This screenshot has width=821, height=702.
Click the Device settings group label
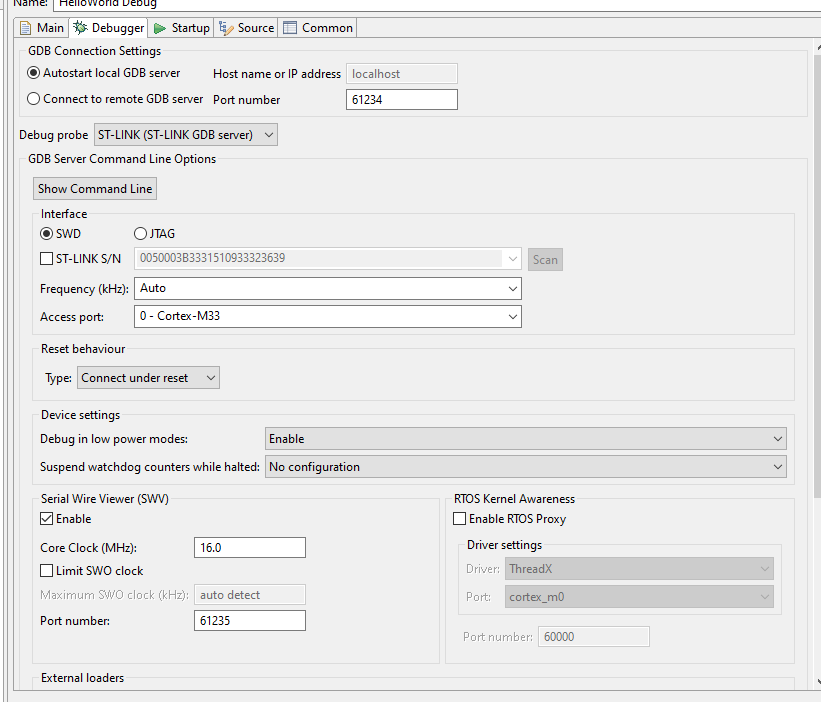81,415
